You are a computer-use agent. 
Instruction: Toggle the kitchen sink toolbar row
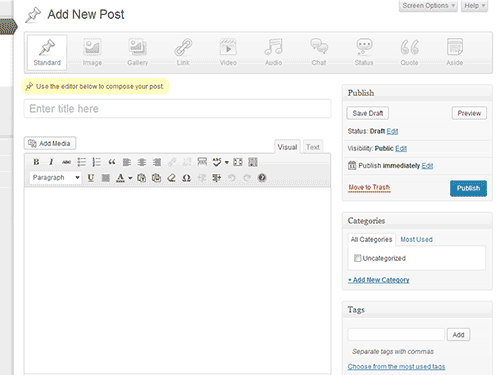coord(253,162)
